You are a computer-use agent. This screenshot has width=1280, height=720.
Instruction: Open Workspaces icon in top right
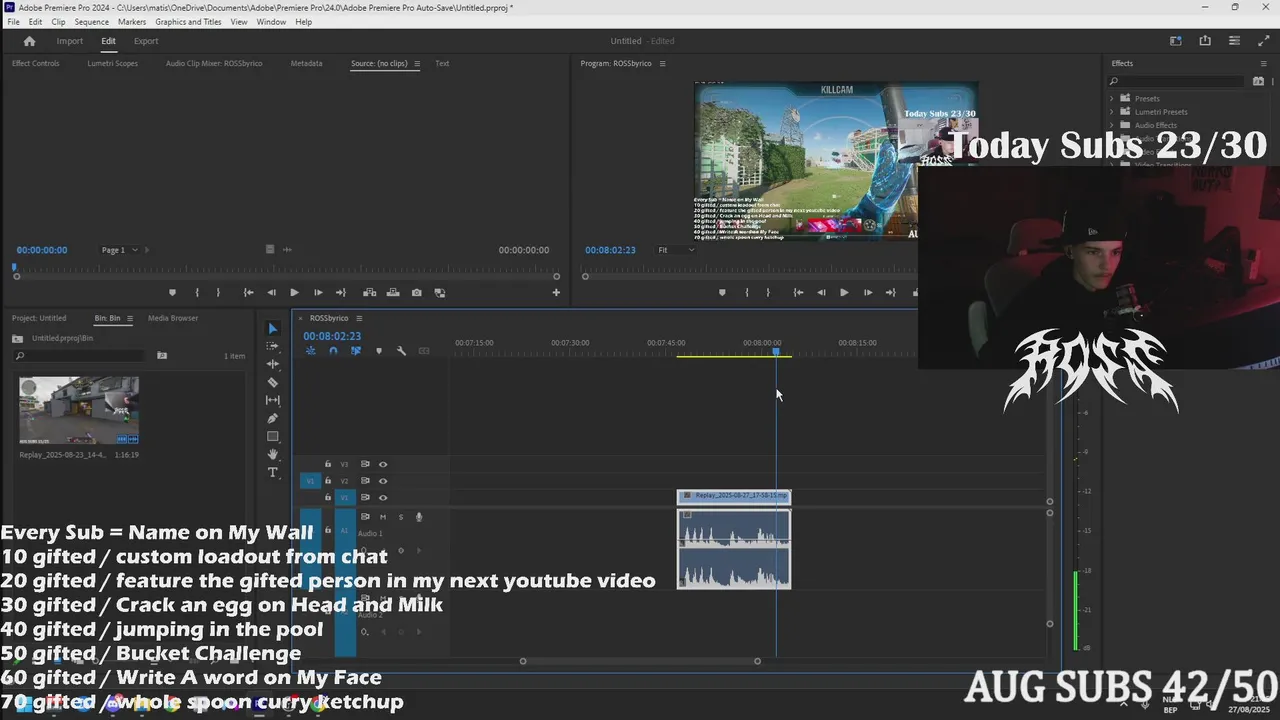1176,41
